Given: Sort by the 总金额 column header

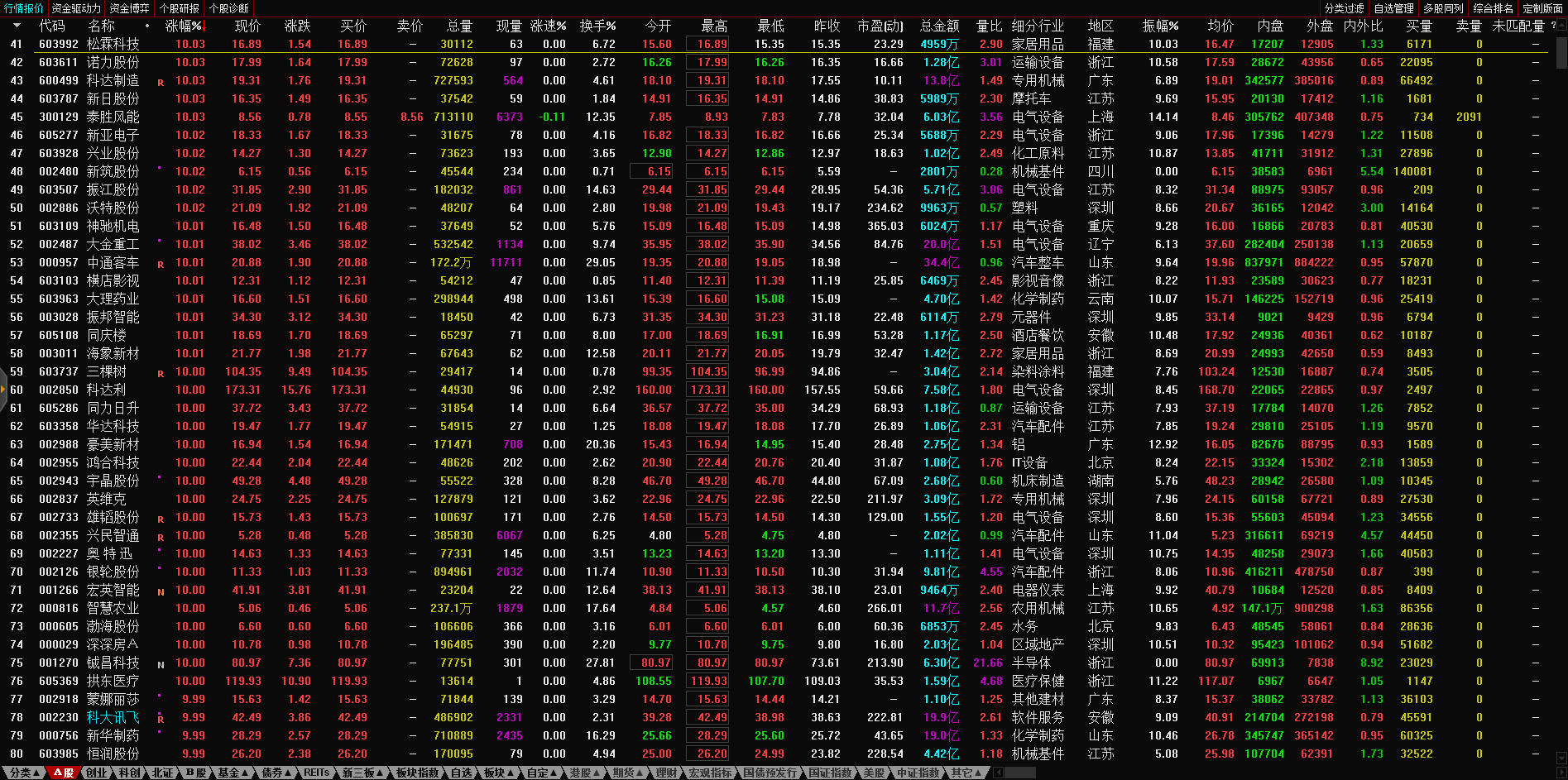Looking at the screenshot, I should (x=939, y=26).
